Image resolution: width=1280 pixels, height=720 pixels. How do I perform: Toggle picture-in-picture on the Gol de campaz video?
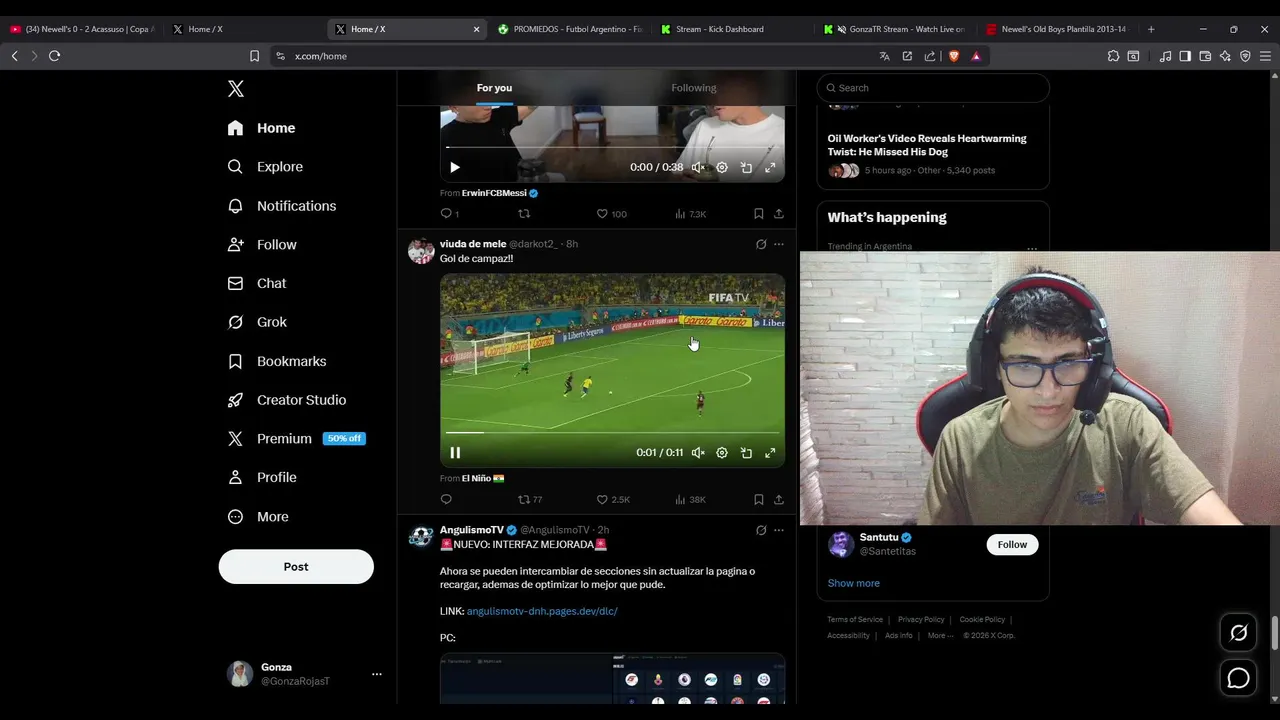(x=746, y=453)
